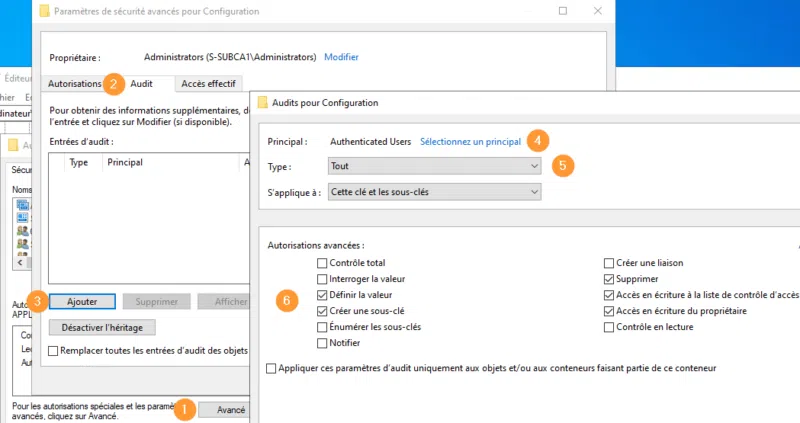Switch to the Autorisations tab
Viewport: 800px width, 423px height.
click(75, 83)
